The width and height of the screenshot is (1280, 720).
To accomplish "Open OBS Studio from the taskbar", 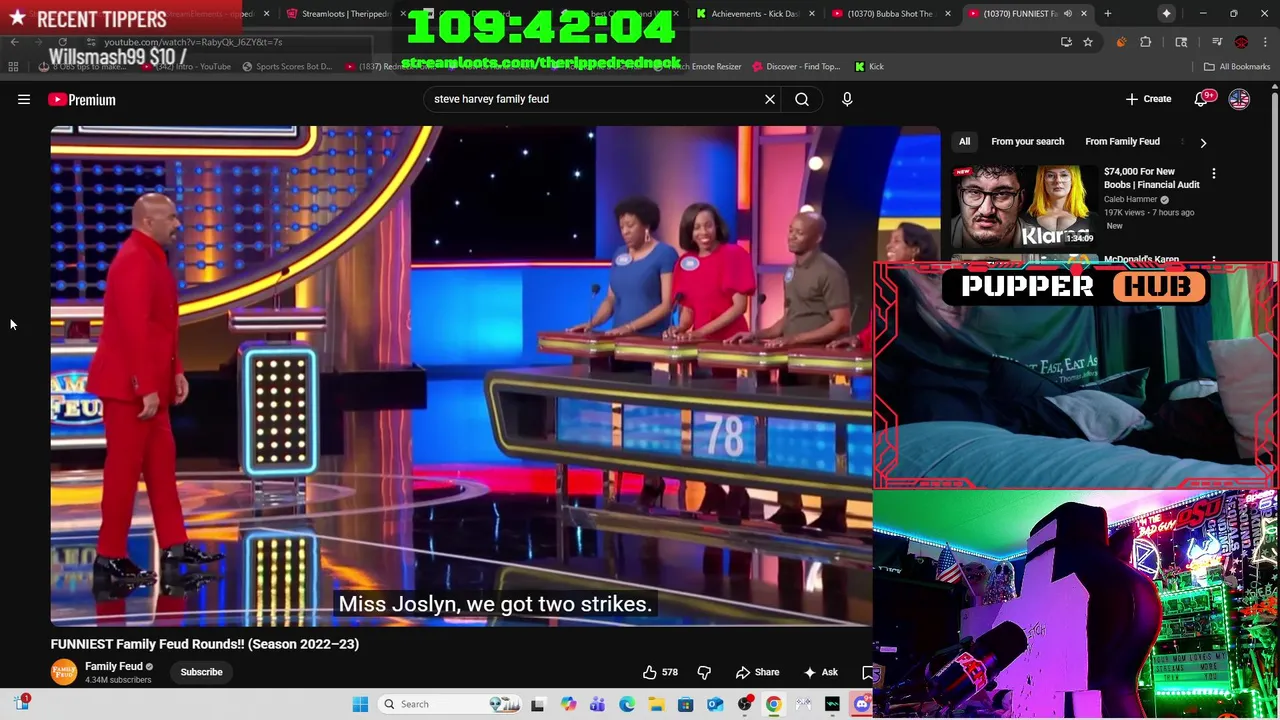I will point(744,704).
